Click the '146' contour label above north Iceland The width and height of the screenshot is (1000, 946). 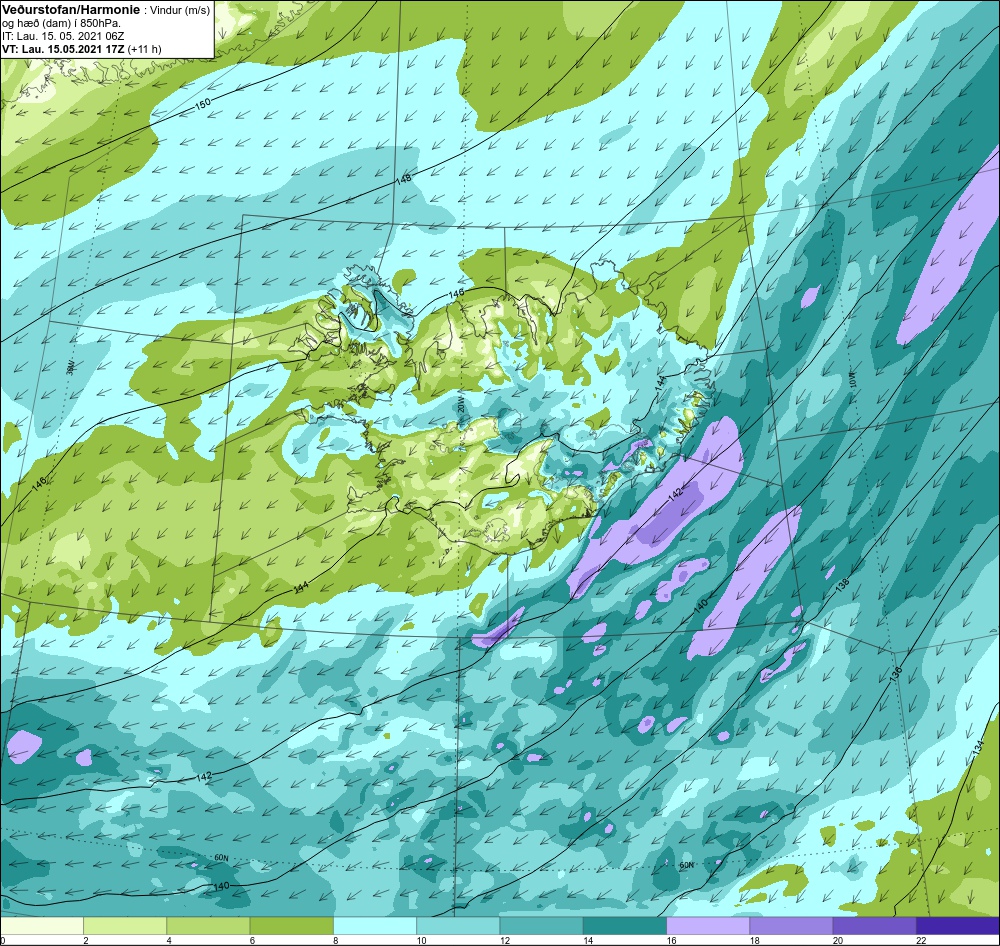[x=456, y=293]
